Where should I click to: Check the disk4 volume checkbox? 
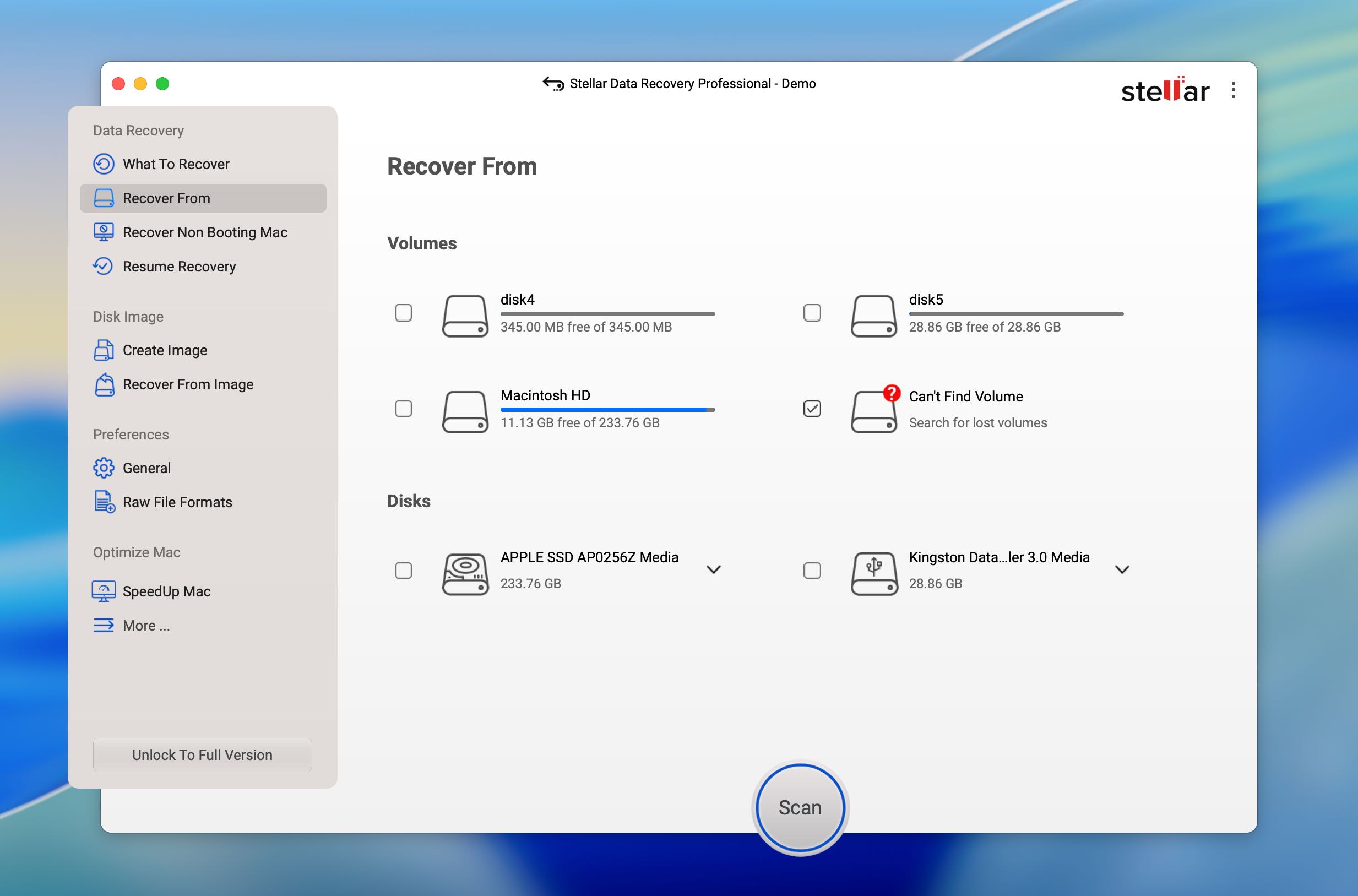coord(403,313)
